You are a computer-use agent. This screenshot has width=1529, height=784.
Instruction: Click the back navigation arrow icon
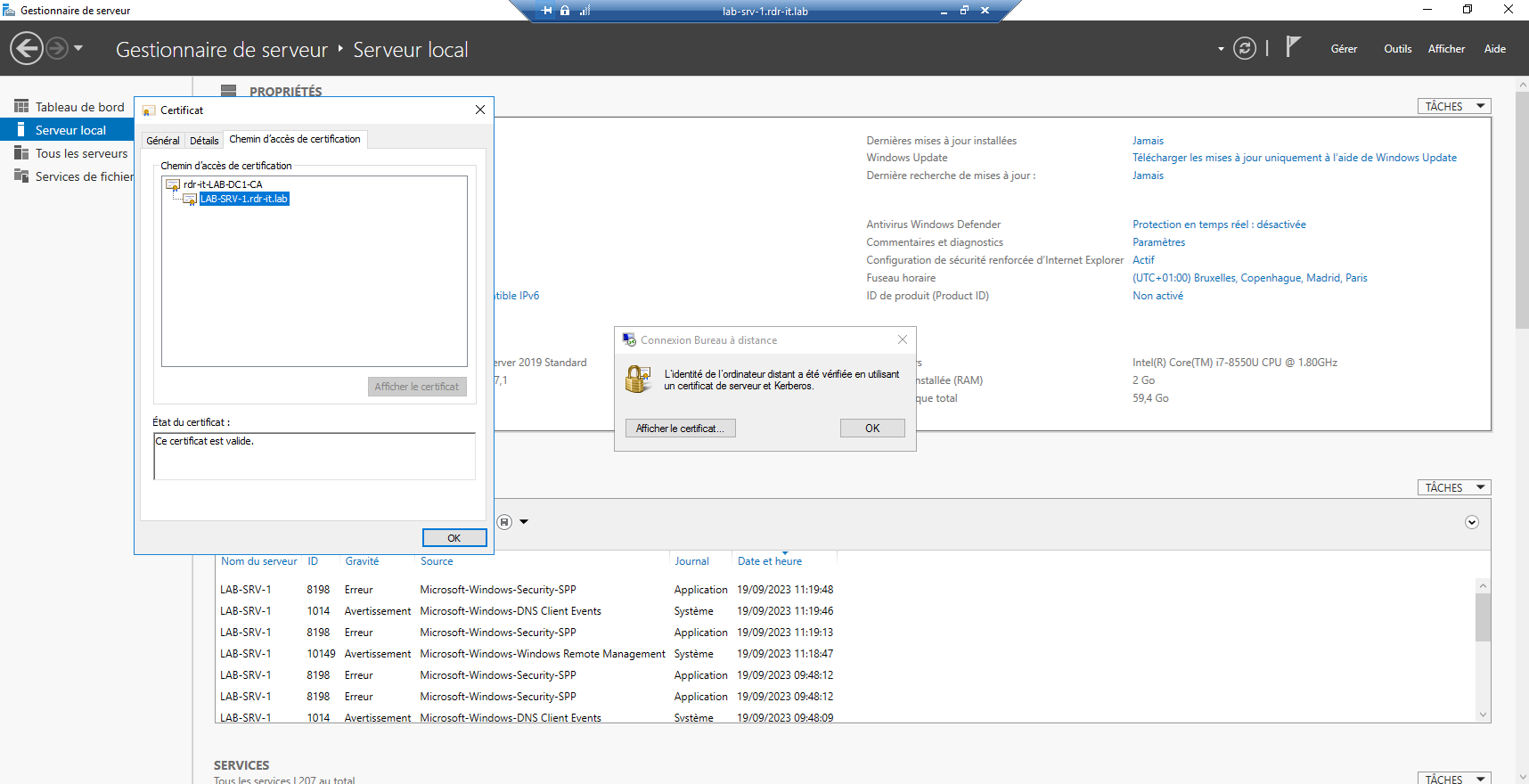27,48
